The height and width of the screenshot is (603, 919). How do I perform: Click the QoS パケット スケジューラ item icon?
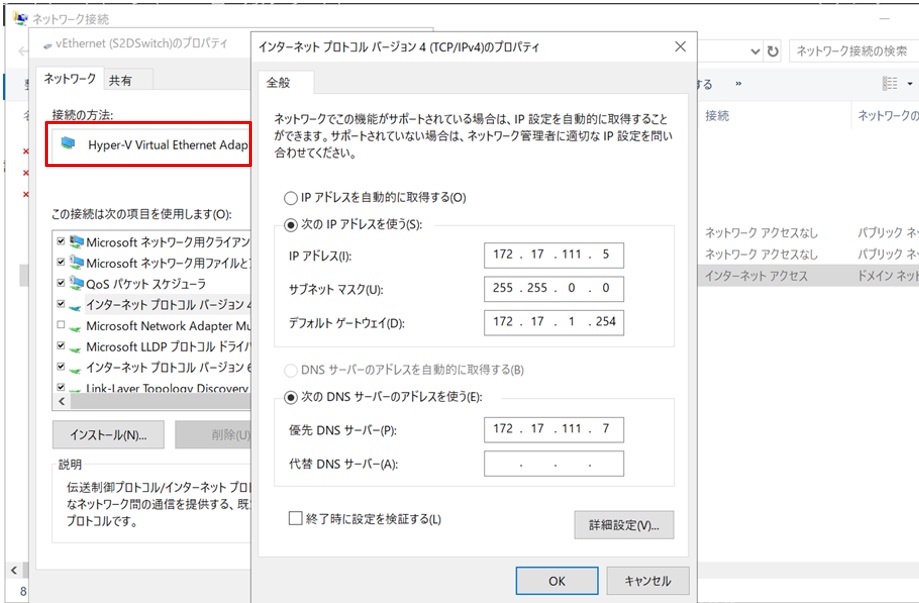(76, 284)
